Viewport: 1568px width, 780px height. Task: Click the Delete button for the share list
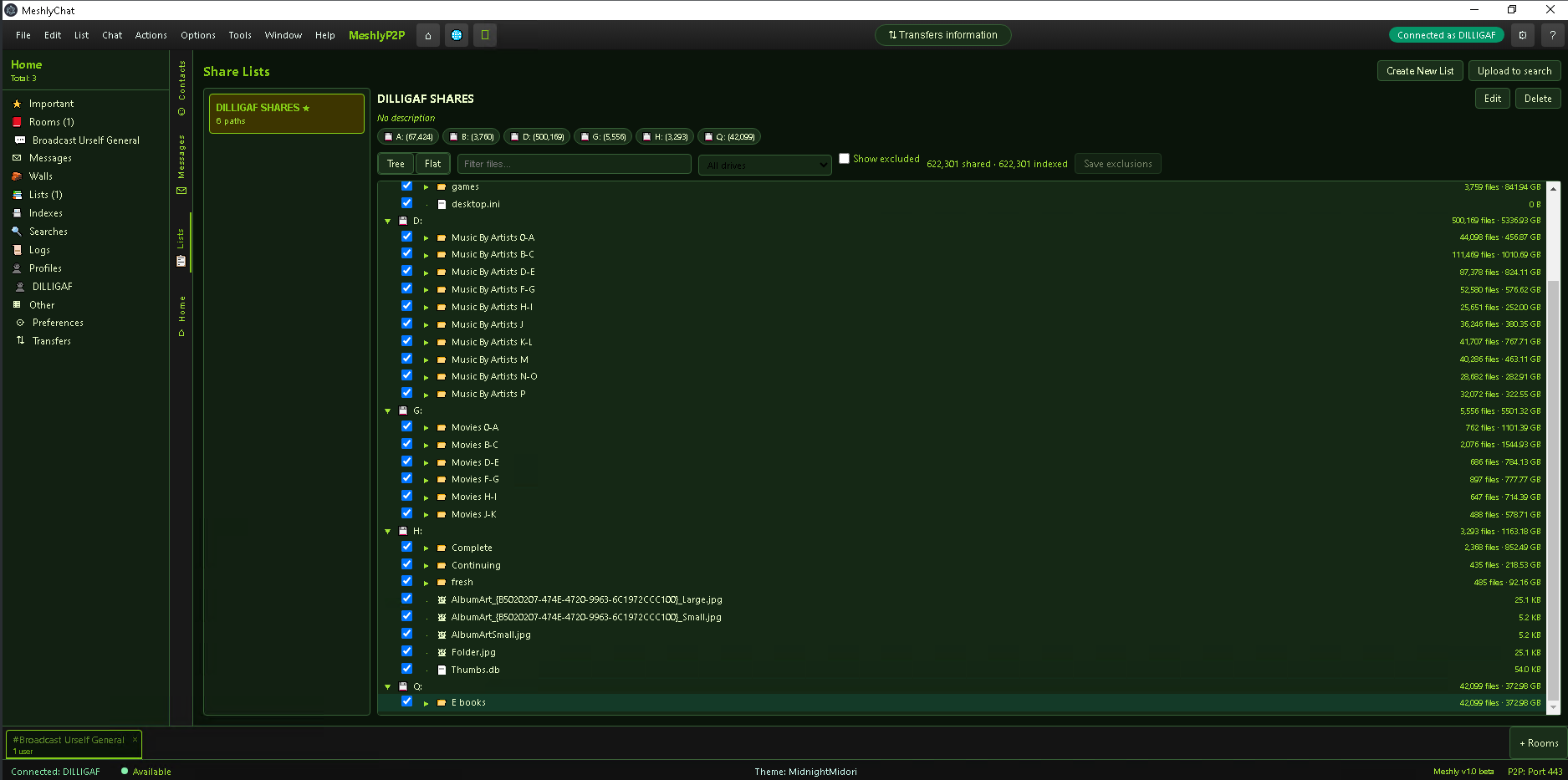(1538, 99)
